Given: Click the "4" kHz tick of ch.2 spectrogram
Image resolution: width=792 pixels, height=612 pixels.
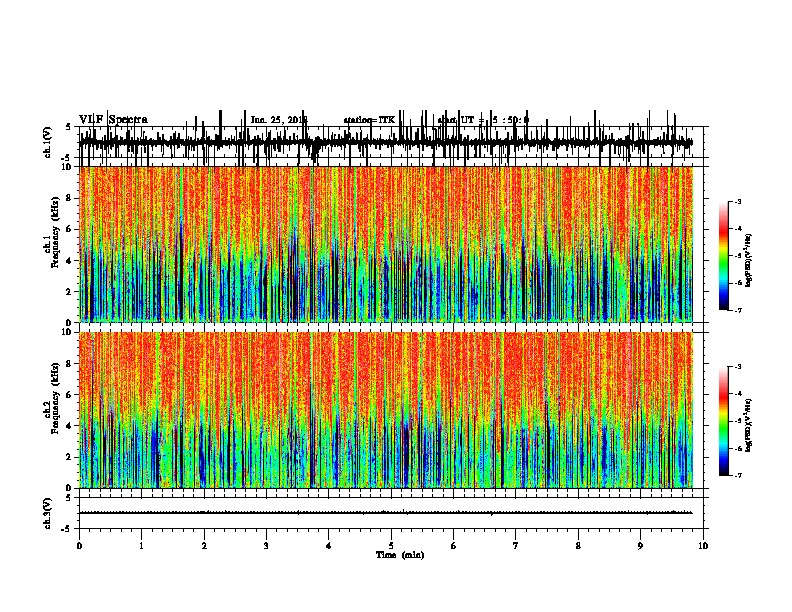Looking at the screenshot, I should point(70,426).
